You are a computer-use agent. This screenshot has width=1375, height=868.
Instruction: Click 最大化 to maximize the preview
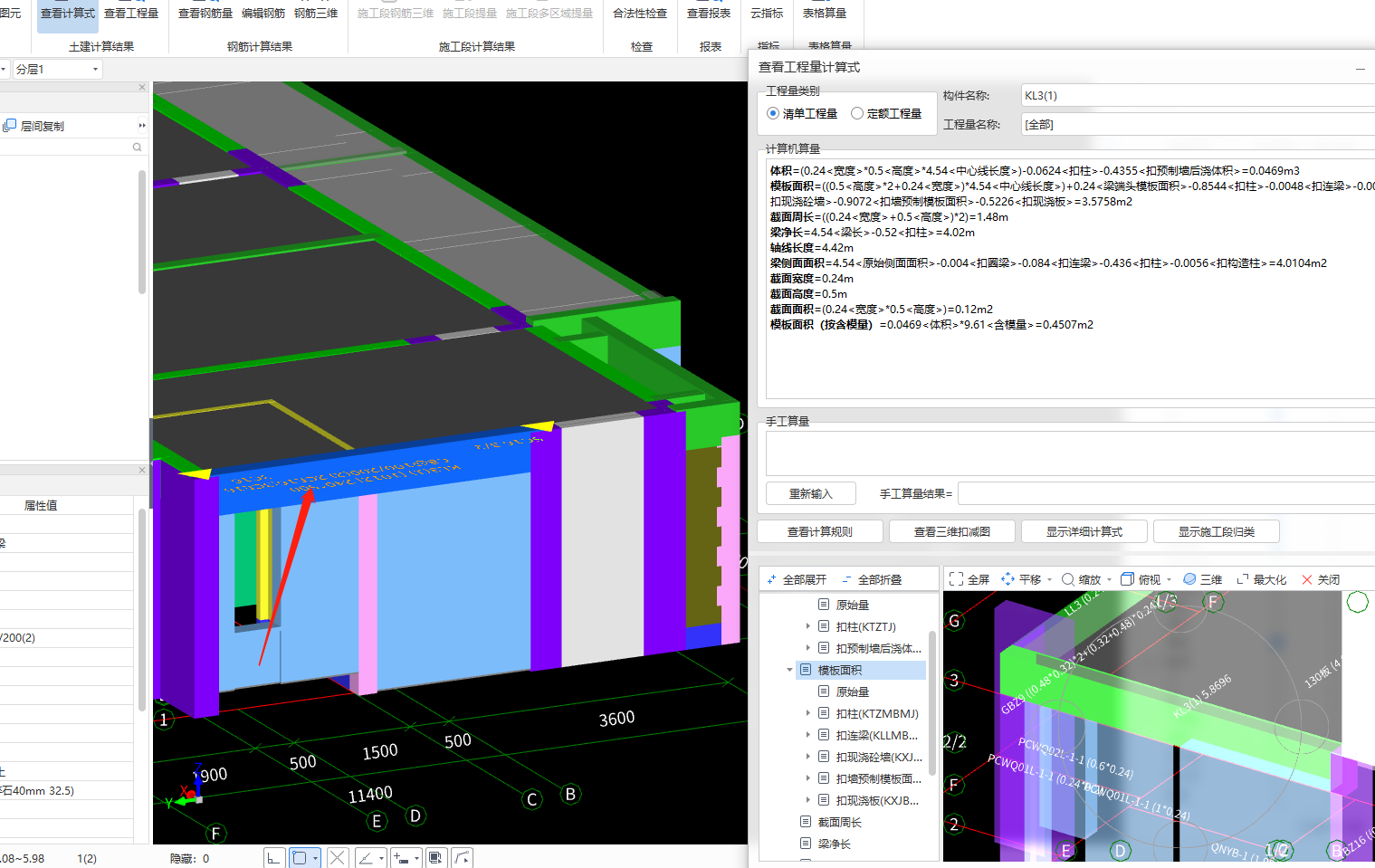point(1261,579)
